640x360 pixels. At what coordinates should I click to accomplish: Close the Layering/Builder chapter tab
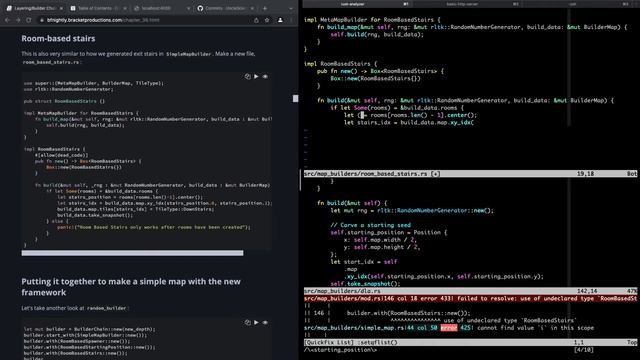pyautogui.click(x=61, y=8)
